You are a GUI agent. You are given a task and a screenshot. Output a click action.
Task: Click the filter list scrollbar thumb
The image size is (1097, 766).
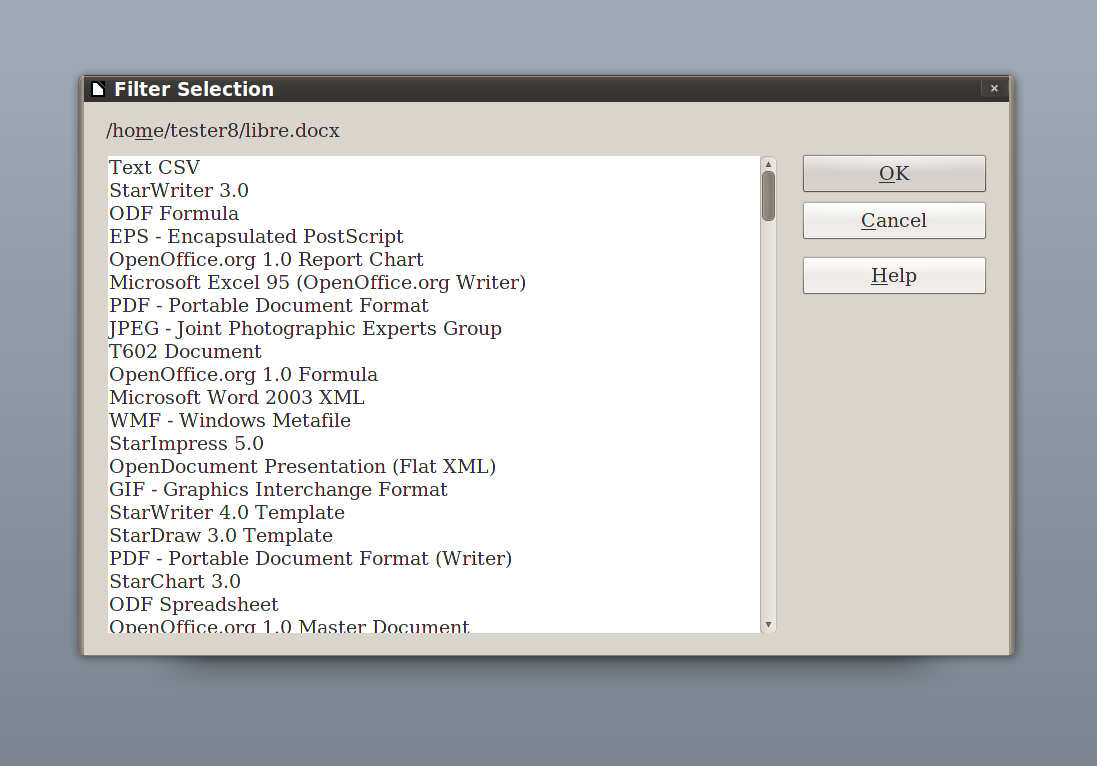(768, 195)
